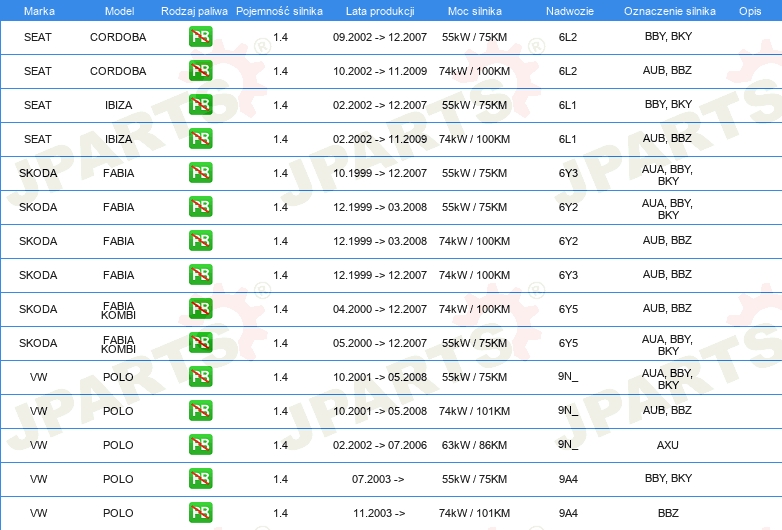Click body code 6L2 in Cordoba 55kW row
This screenshot has width=782, height=530.
point(568,37)
